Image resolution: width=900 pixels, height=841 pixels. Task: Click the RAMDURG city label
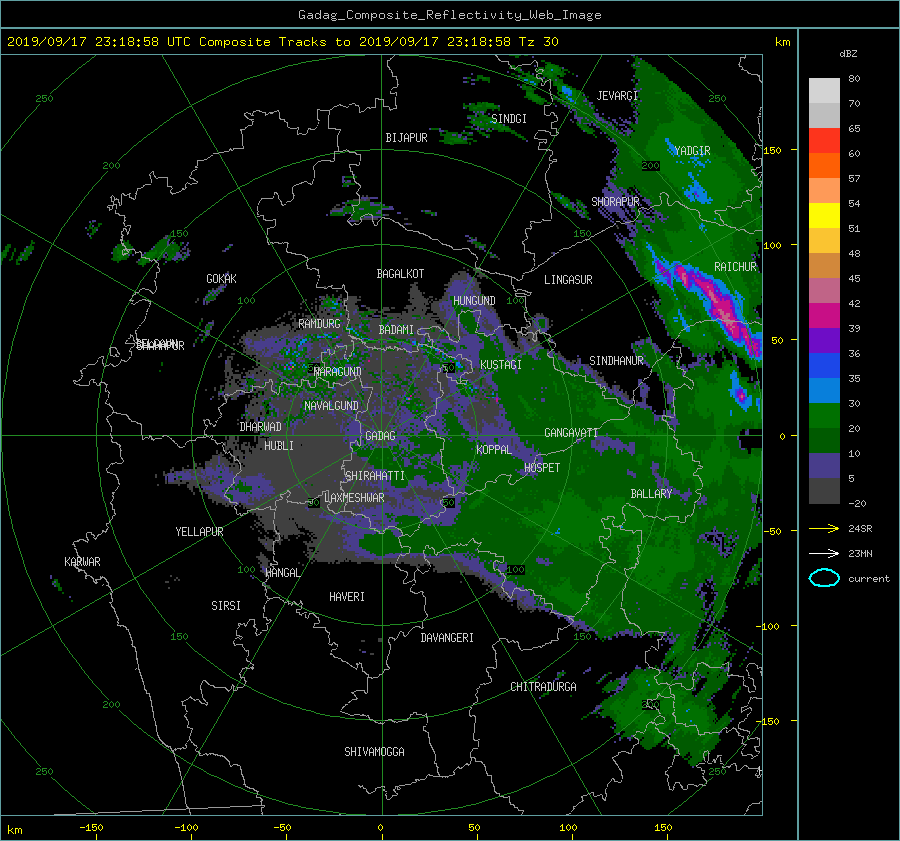[319, 324]
